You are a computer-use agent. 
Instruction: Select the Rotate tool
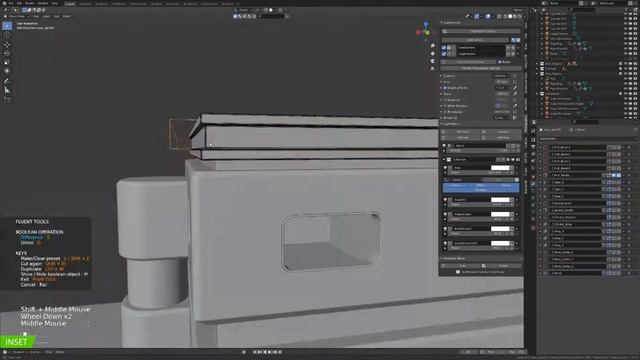pos(7,53)
